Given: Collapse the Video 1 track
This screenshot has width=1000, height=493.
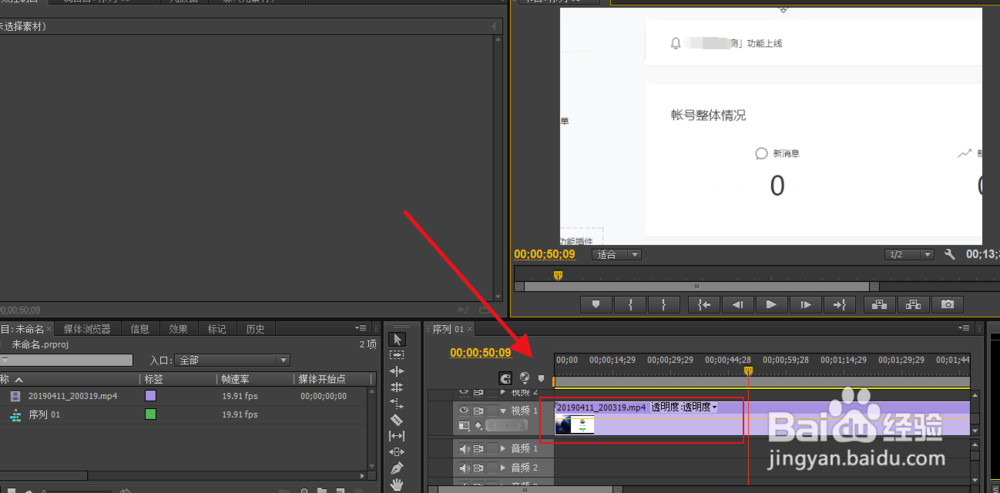Looking at the screenshot, I should pos(503,411).
